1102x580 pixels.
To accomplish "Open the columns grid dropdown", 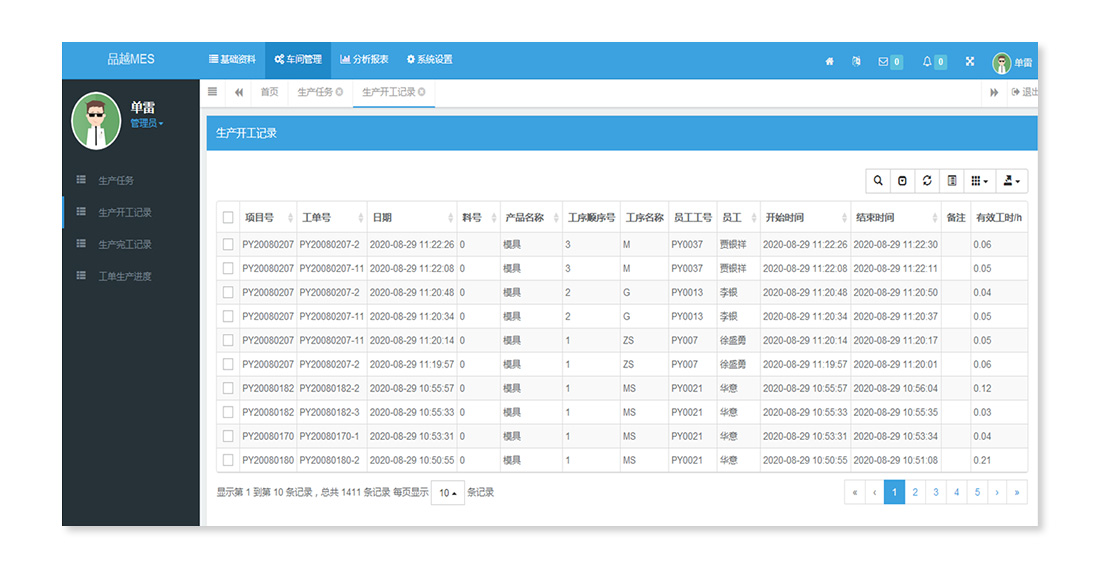I will 980,181.
